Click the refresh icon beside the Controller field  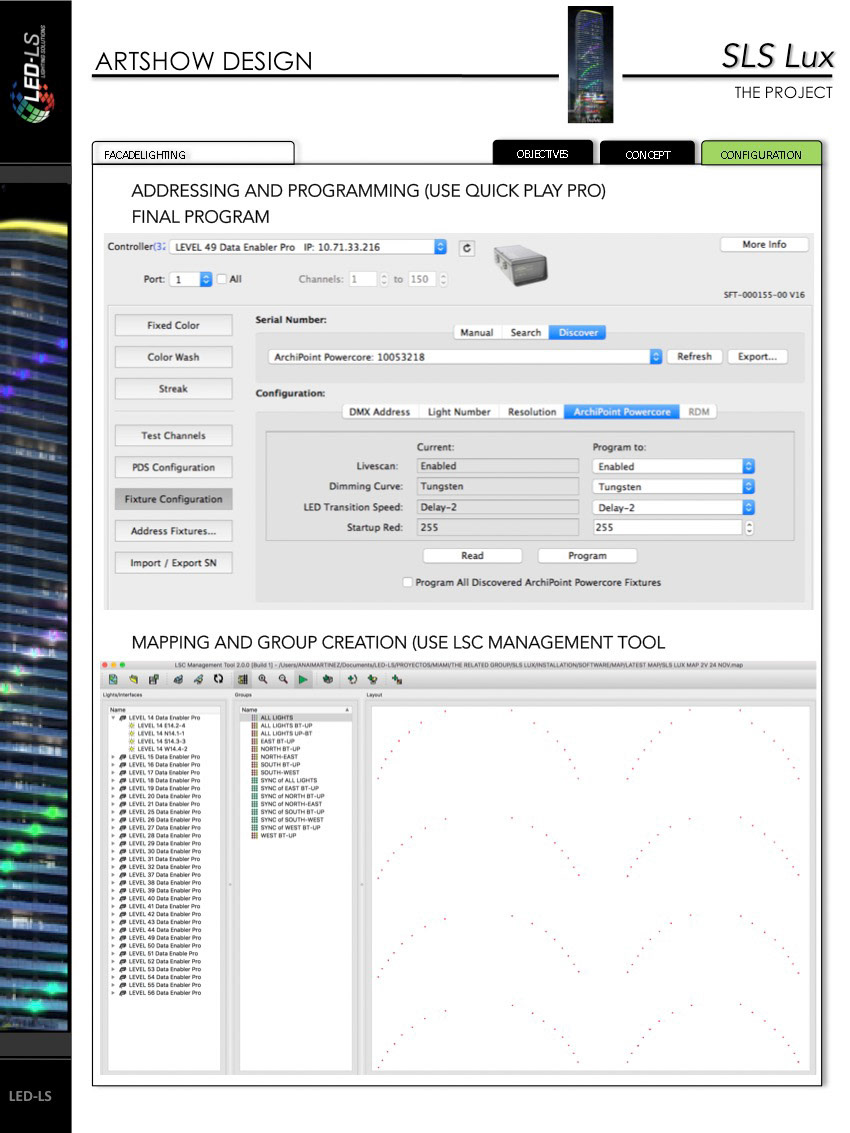point(466,248)
